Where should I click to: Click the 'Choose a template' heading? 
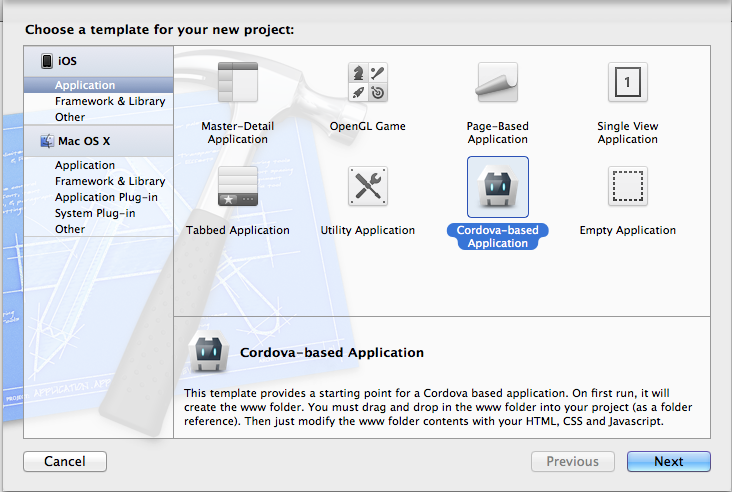(160, 30)
